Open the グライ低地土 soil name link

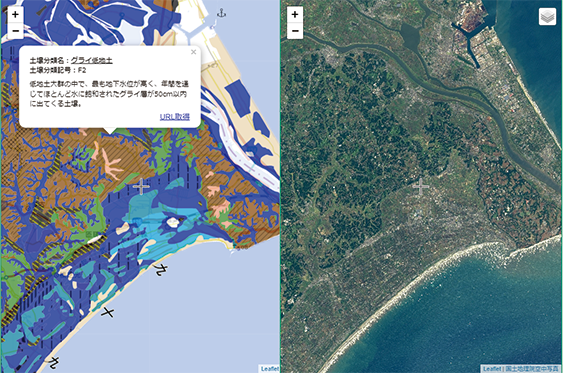click(x=92, y=60)
